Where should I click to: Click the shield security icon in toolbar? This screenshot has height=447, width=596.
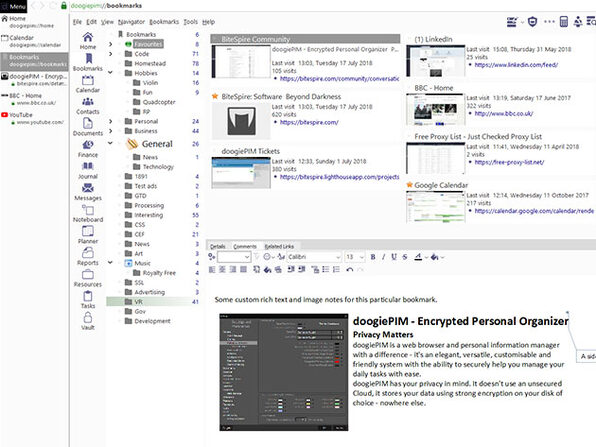tap(533, 22)
